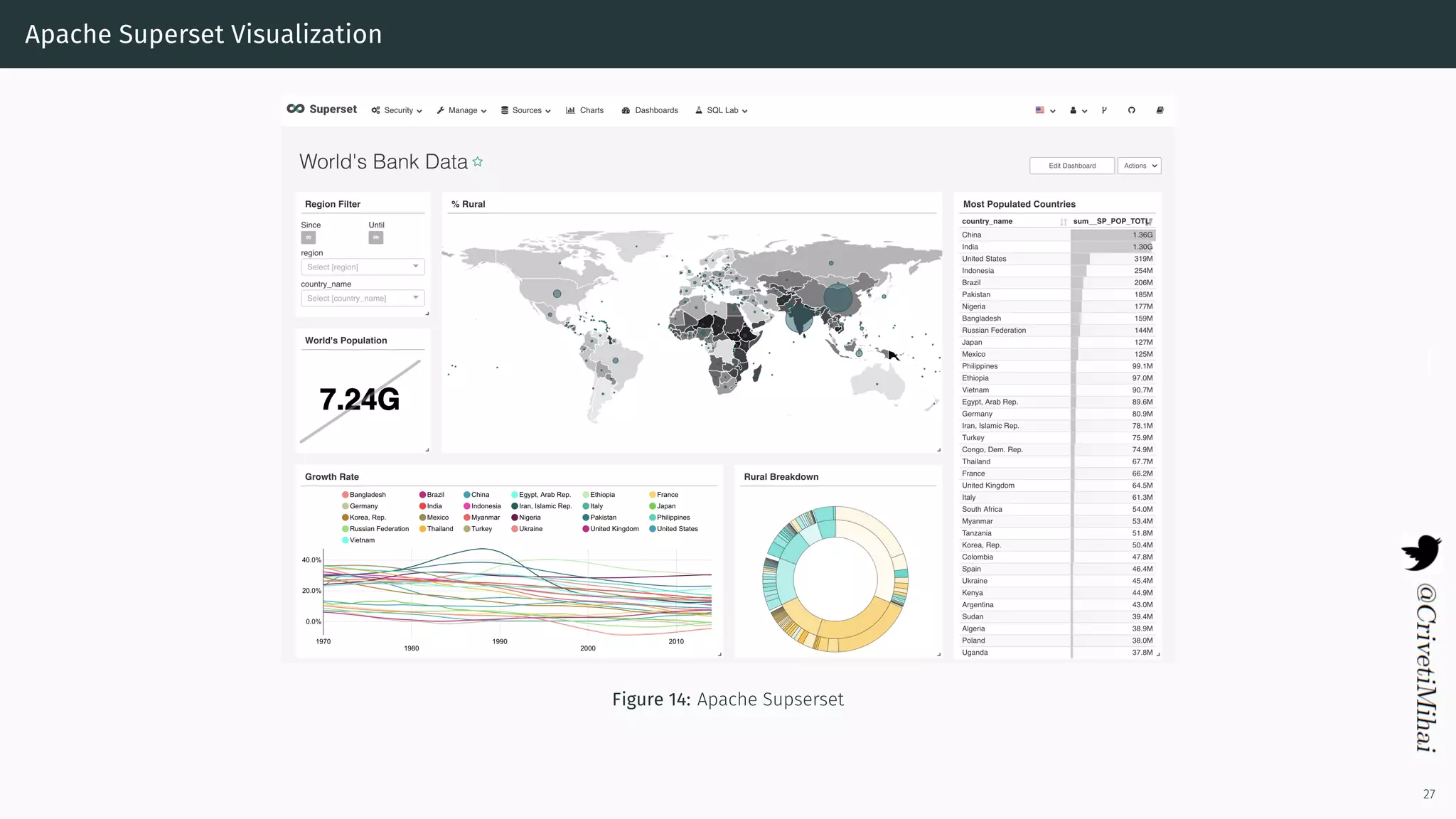Screen dimensions: 1456x819
Task: Click resize handle of % Rural map panel
Action: 939,450
